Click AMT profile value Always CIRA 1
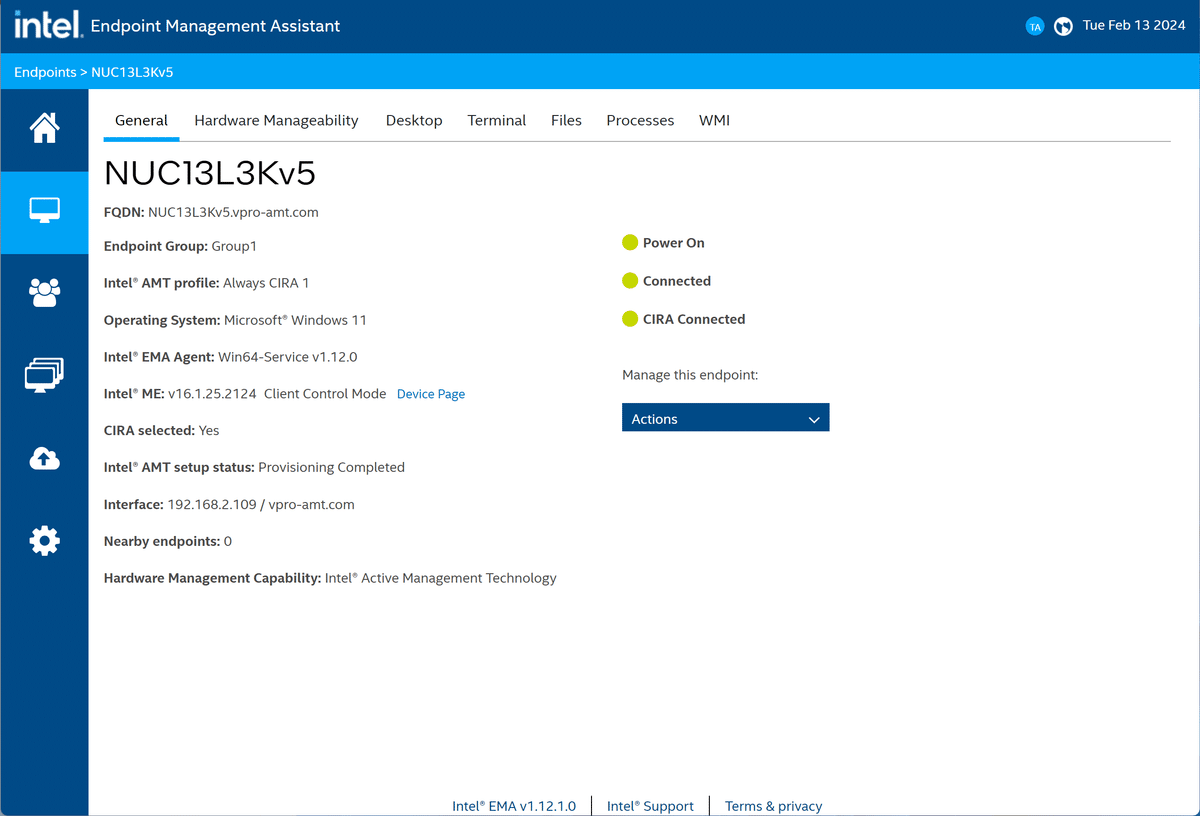The height and width of the screenshot is (816, 1200). [266, 283]
